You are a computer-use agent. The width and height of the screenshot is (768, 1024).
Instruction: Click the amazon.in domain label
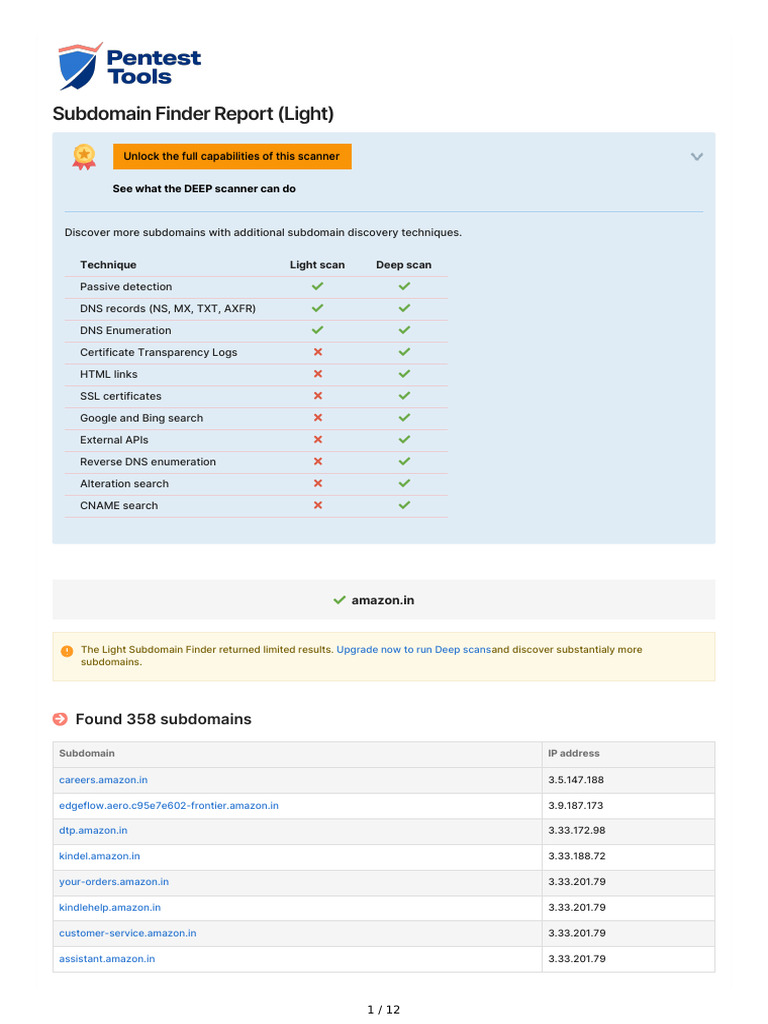pyautogui.click(x=383, y=600)
